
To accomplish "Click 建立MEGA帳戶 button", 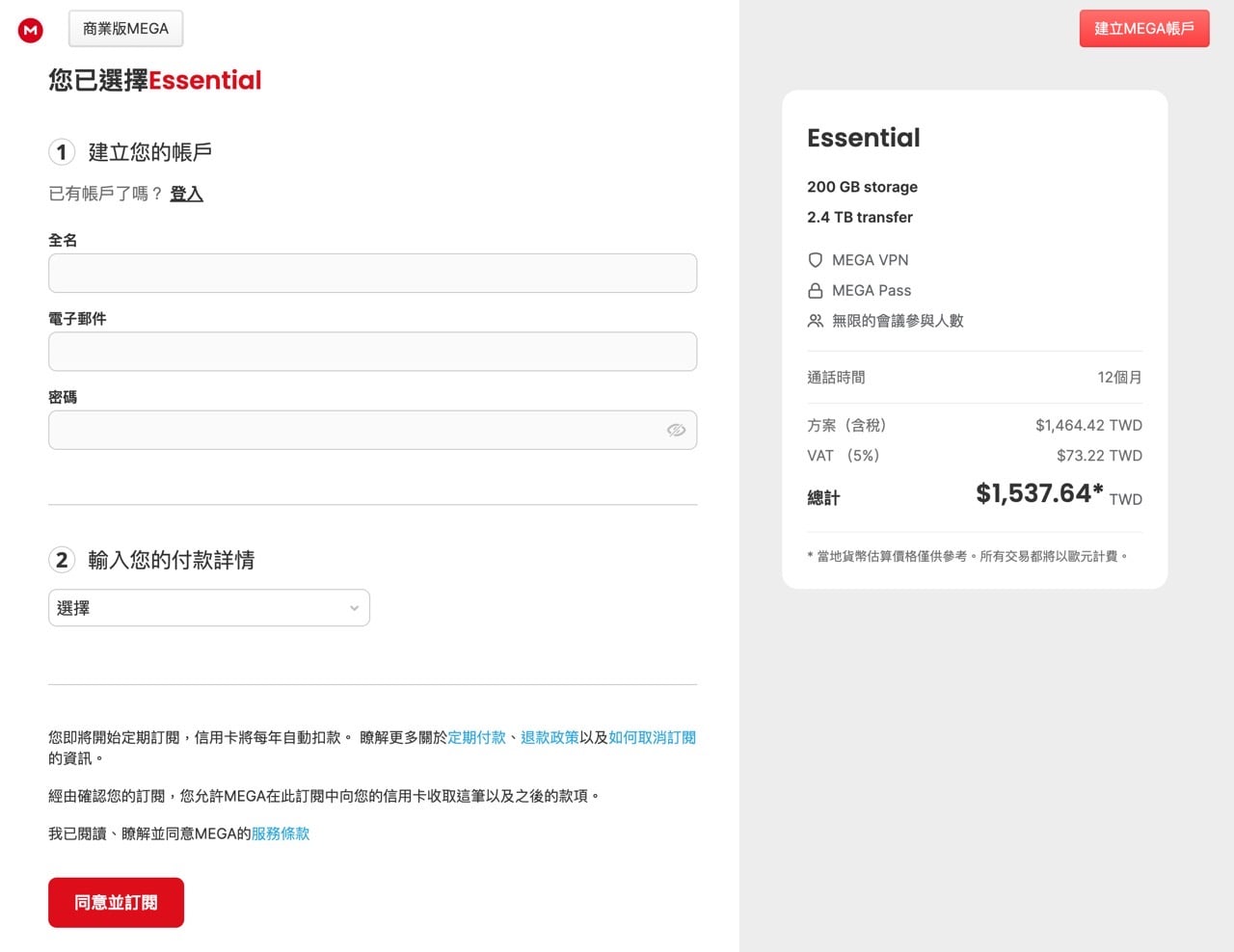I will pyautogui.click(x=1144, y=29).
